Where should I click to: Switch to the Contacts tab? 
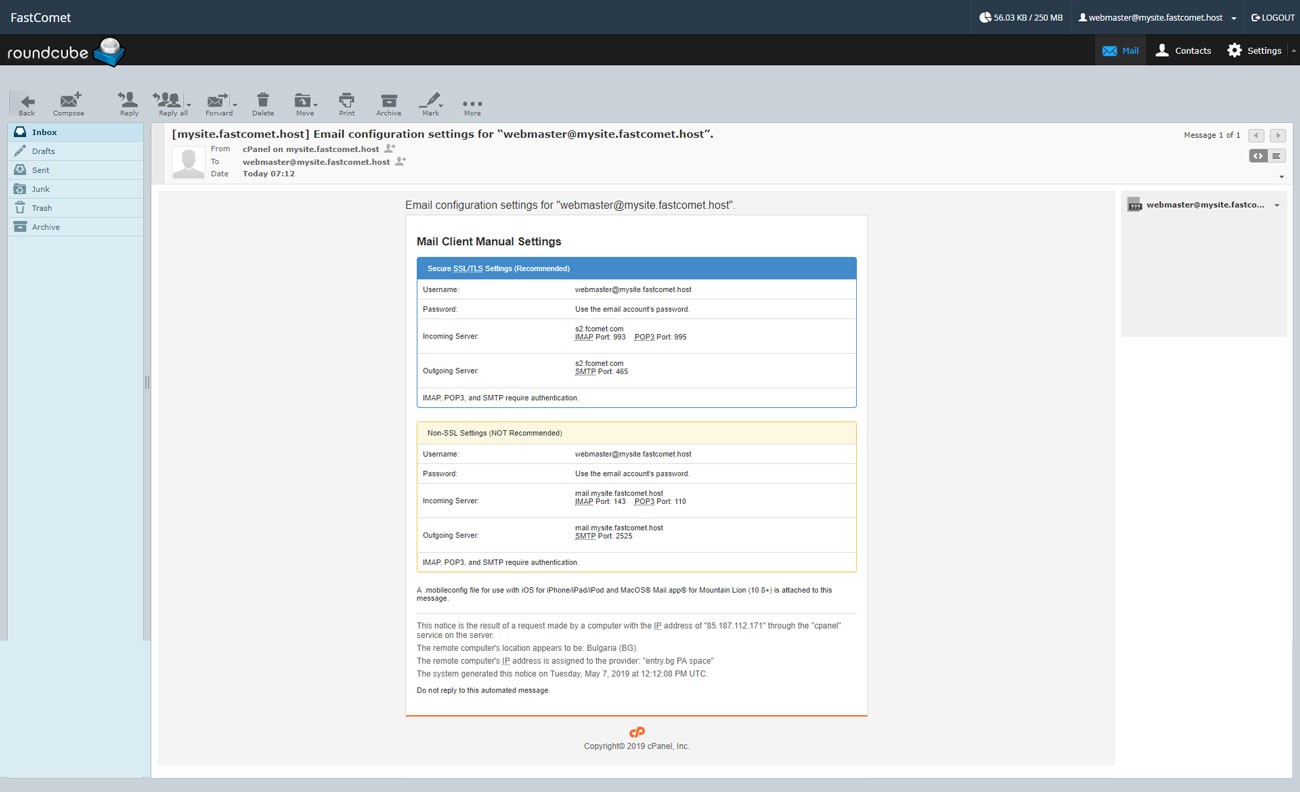1183,50
